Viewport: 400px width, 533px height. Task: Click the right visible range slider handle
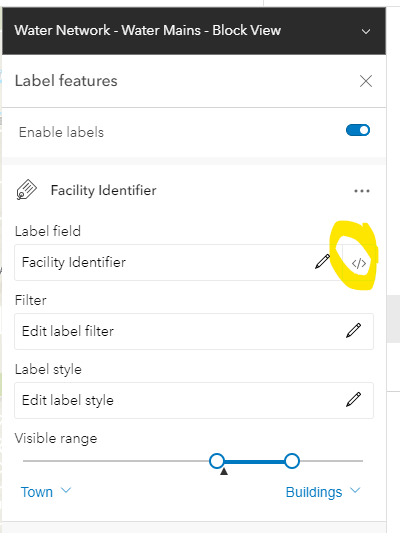(292, 461)
